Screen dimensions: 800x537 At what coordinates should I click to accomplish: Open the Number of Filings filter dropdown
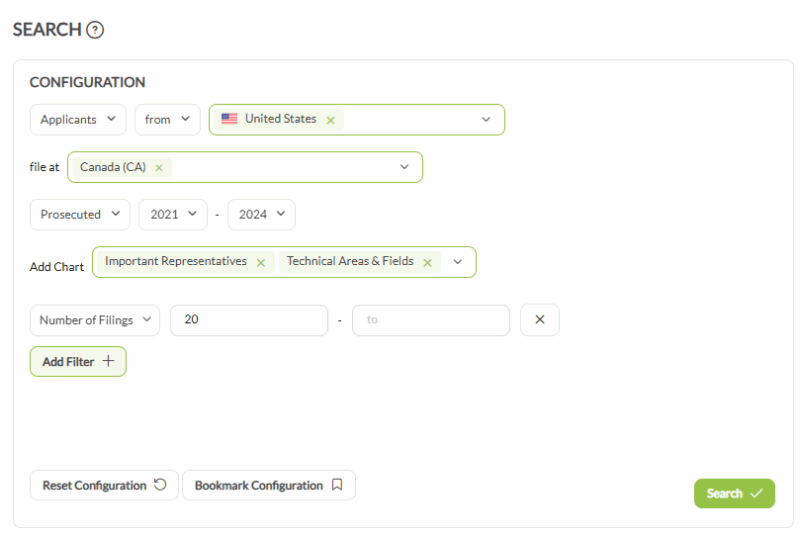click(94, 320)
